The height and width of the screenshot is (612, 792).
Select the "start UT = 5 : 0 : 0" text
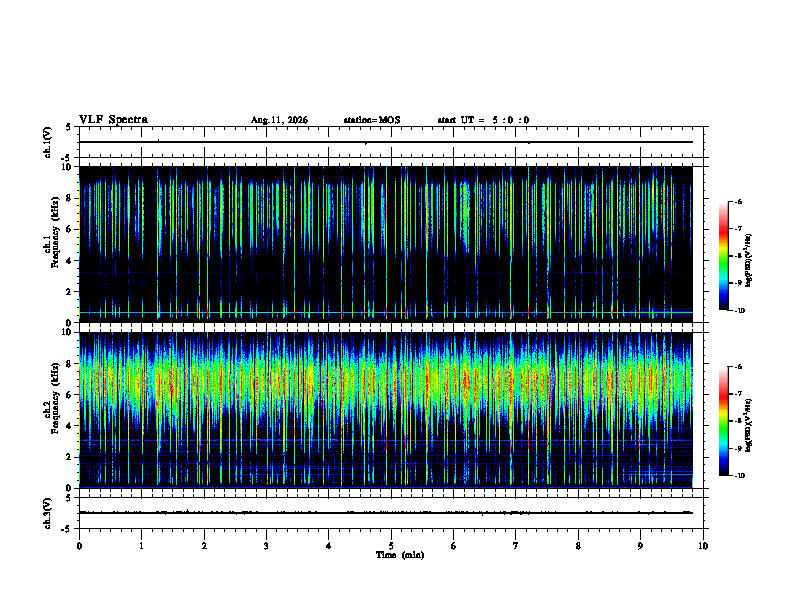tap(483, 120)
